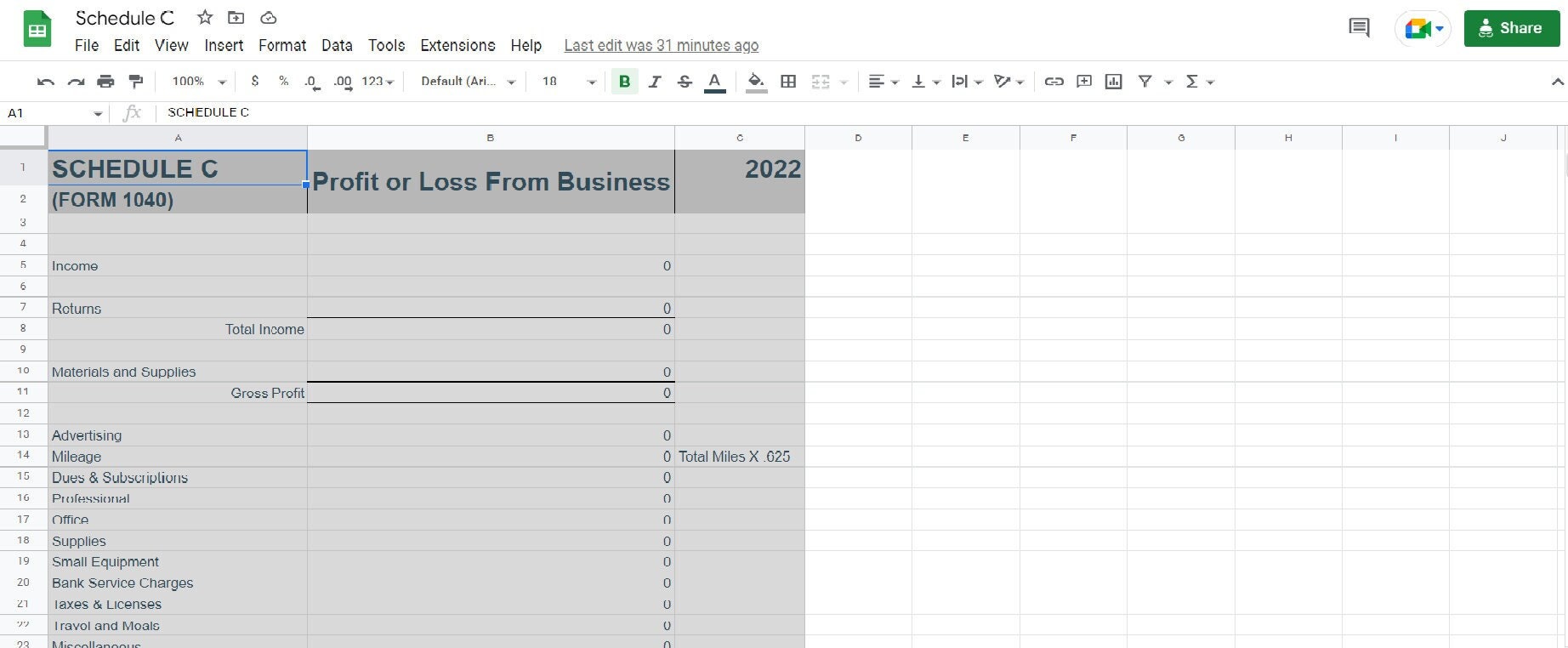Click the 'Materials and Supplies' cell

(x=178, y=372)
